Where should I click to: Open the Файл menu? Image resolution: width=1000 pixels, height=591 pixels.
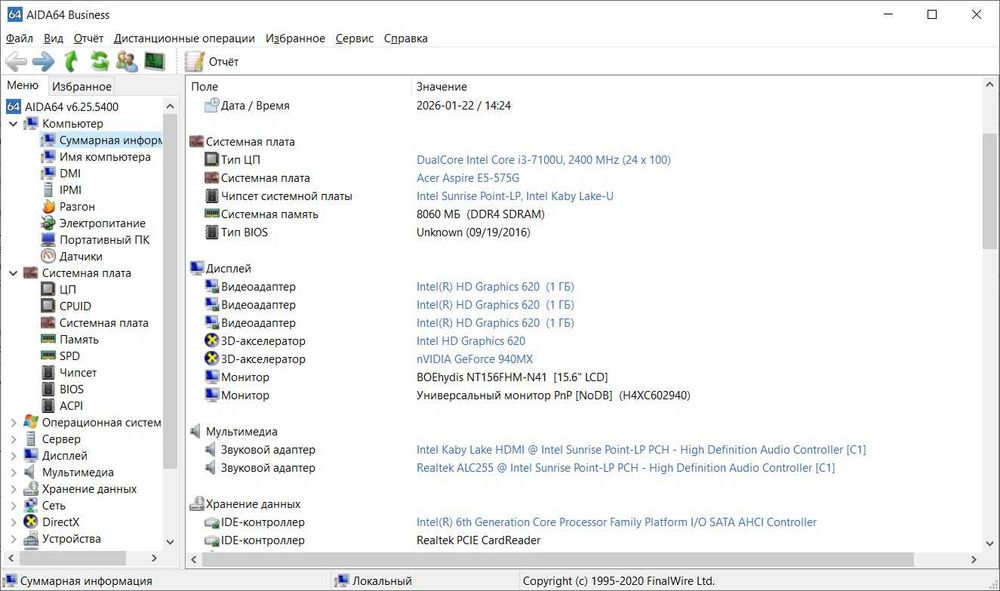pos(19,38)
